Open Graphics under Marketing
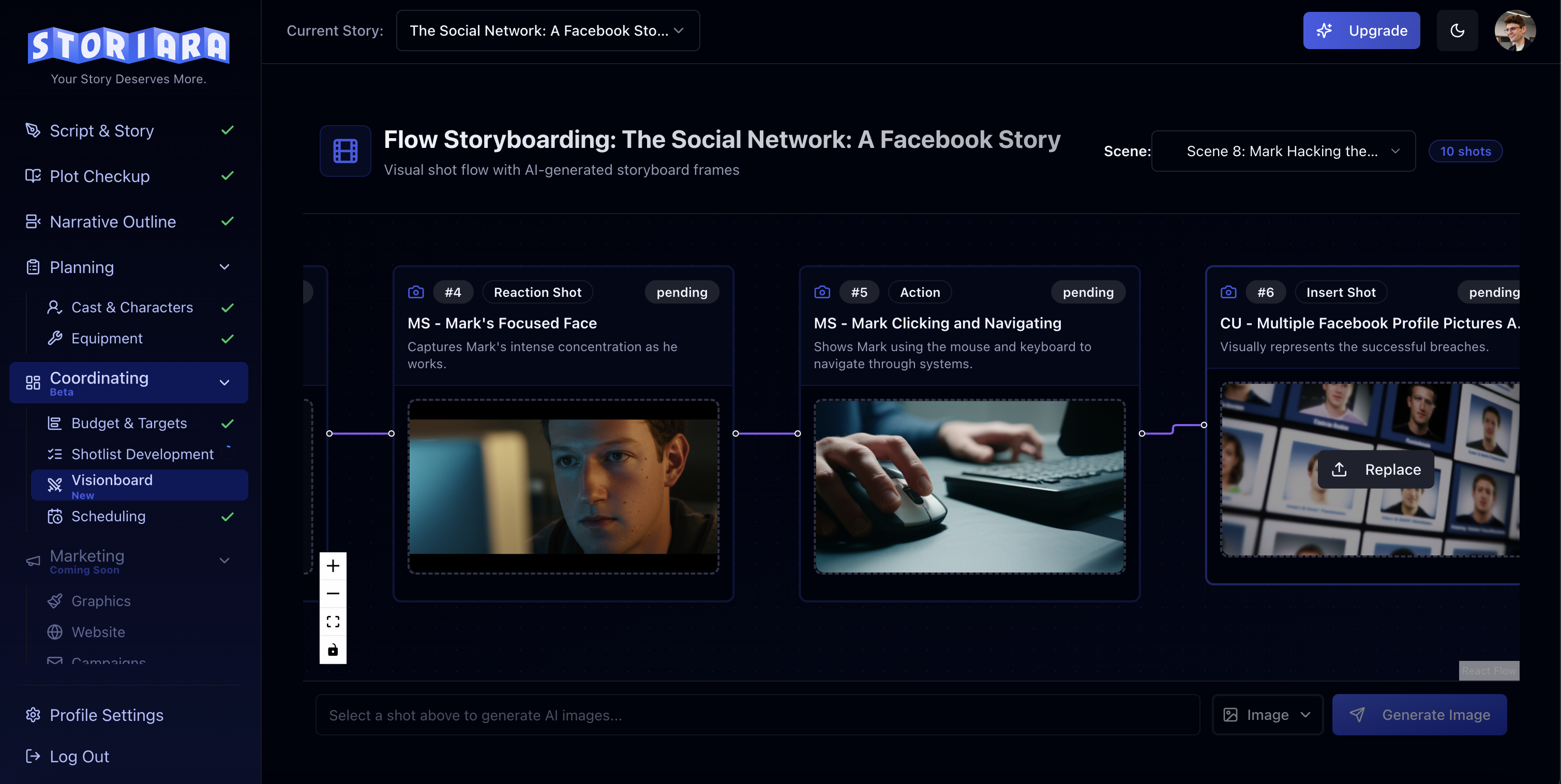The height and width of the screenshot is (784, 1561). (140, 601)
